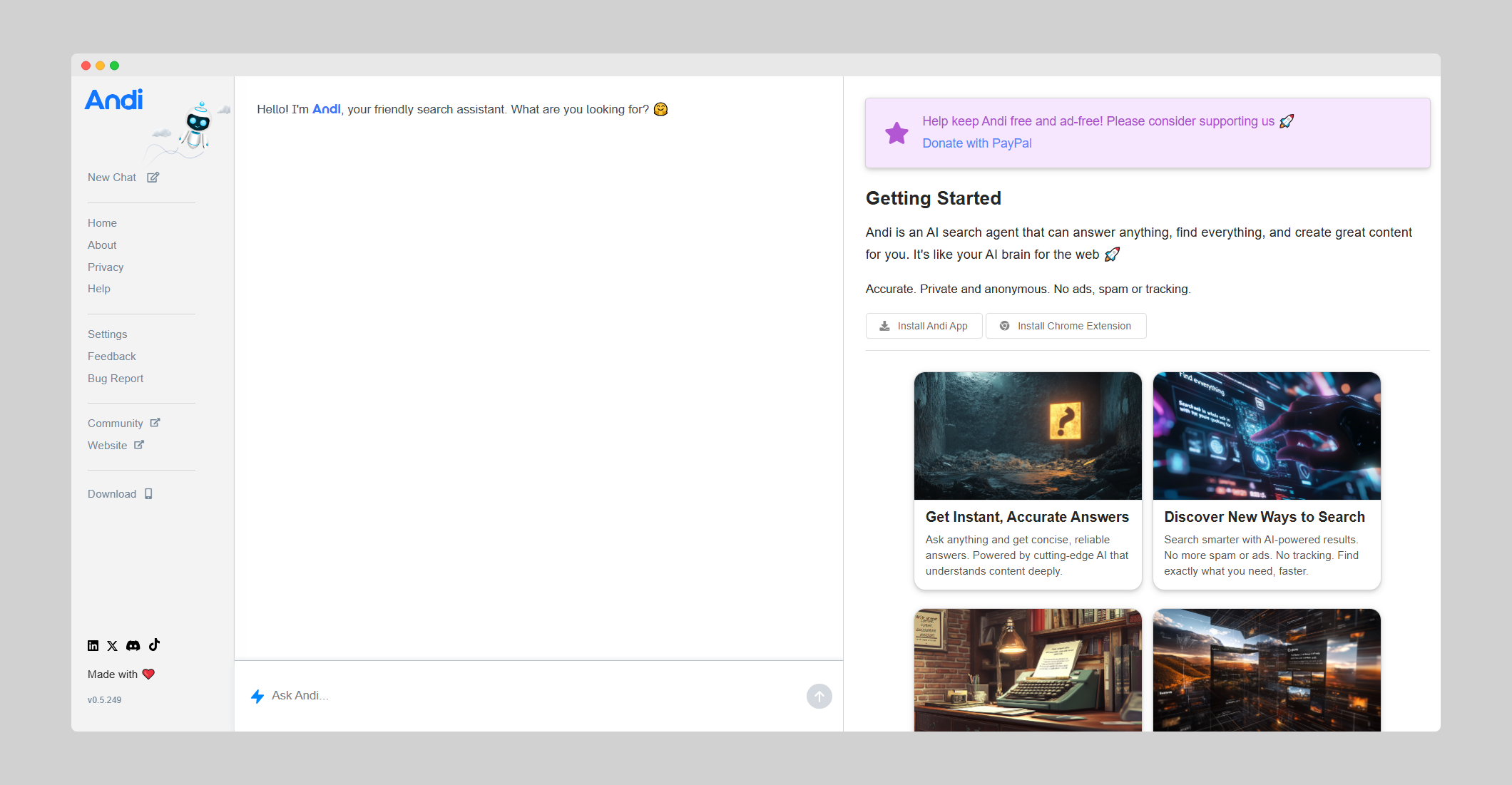Click the purple star in donation banner
The image size is (1512, 785).
pyautogui.click(x=897, y=133)
